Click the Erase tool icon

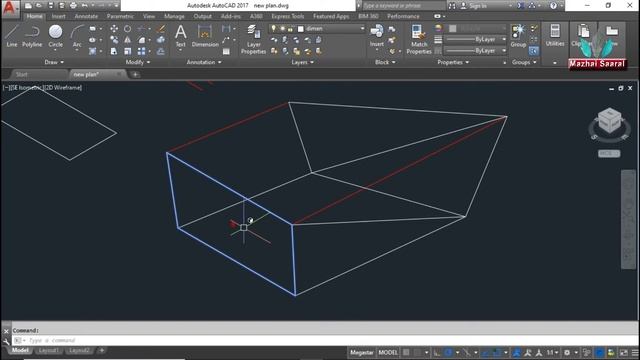[161, 29]
